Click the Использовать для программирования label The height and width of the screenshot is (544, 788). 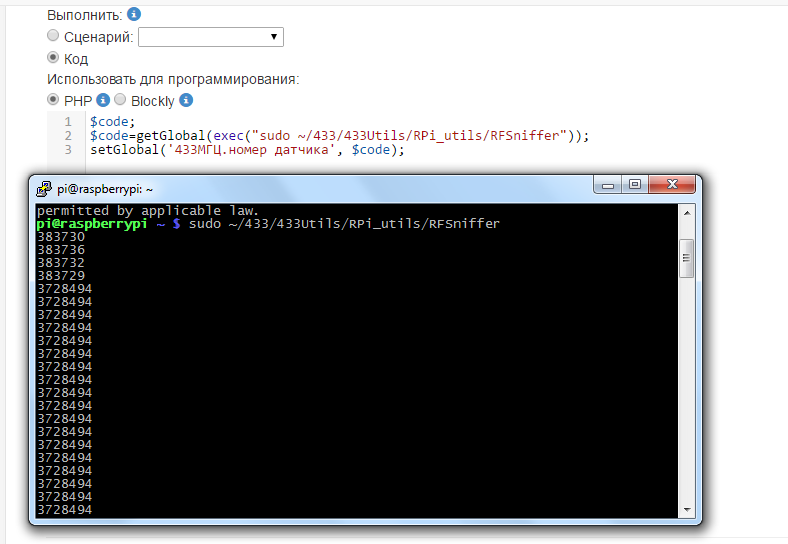tap(173, 79)
